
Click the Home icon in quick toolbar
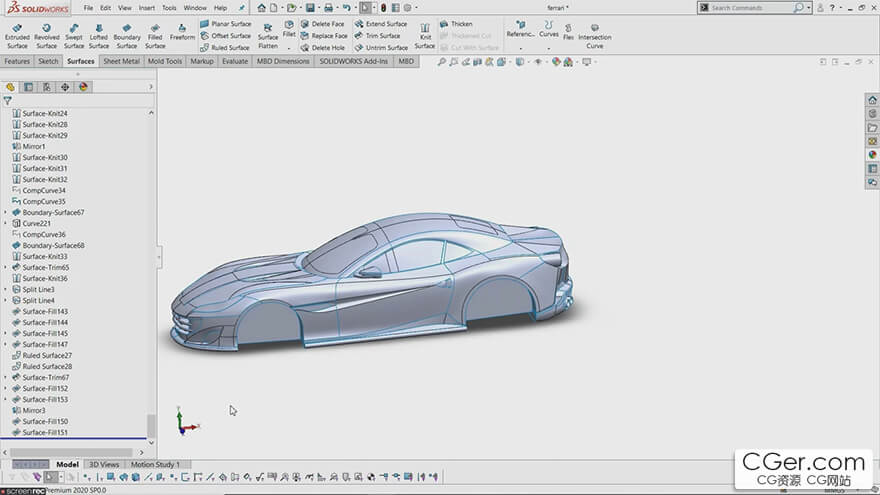262,8
